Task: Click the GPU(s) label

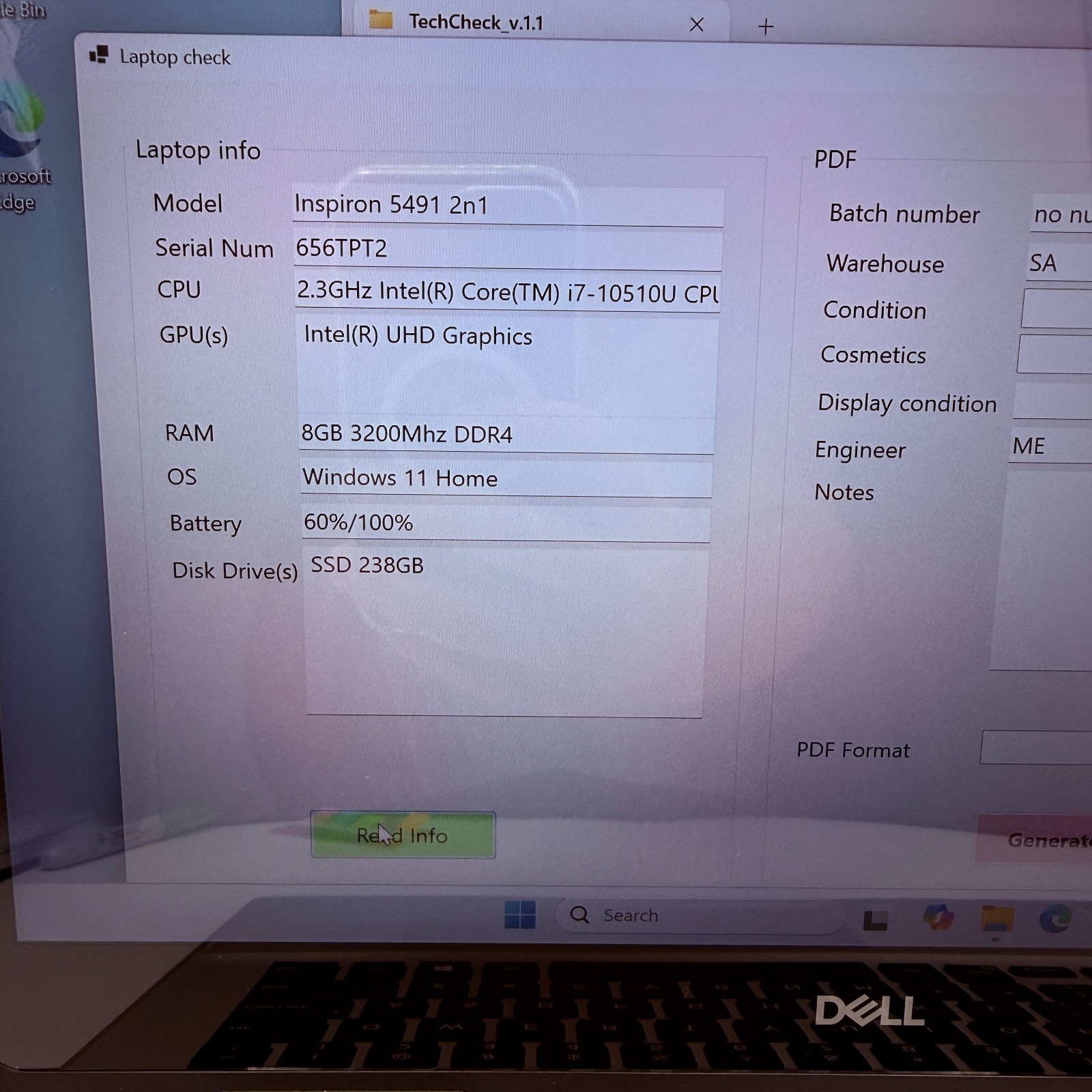Action: (x=194, y=335)
